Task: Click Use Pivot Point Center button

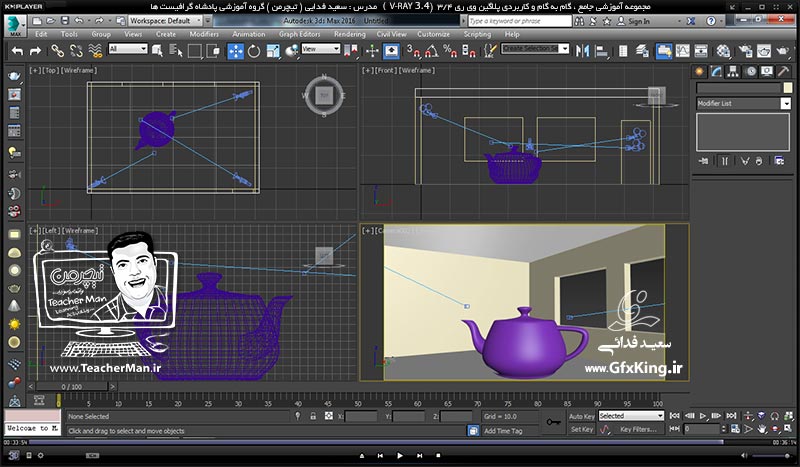Action: click(x=351, y=51)
